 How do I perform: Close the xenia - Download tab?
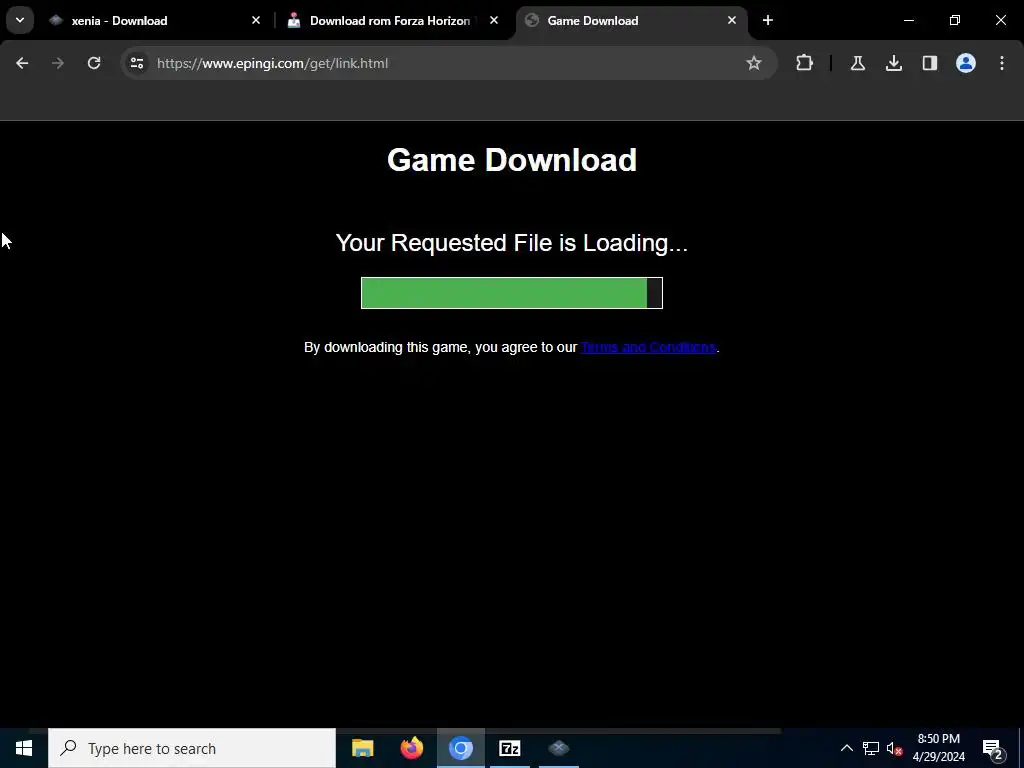(x=256, y=20)
